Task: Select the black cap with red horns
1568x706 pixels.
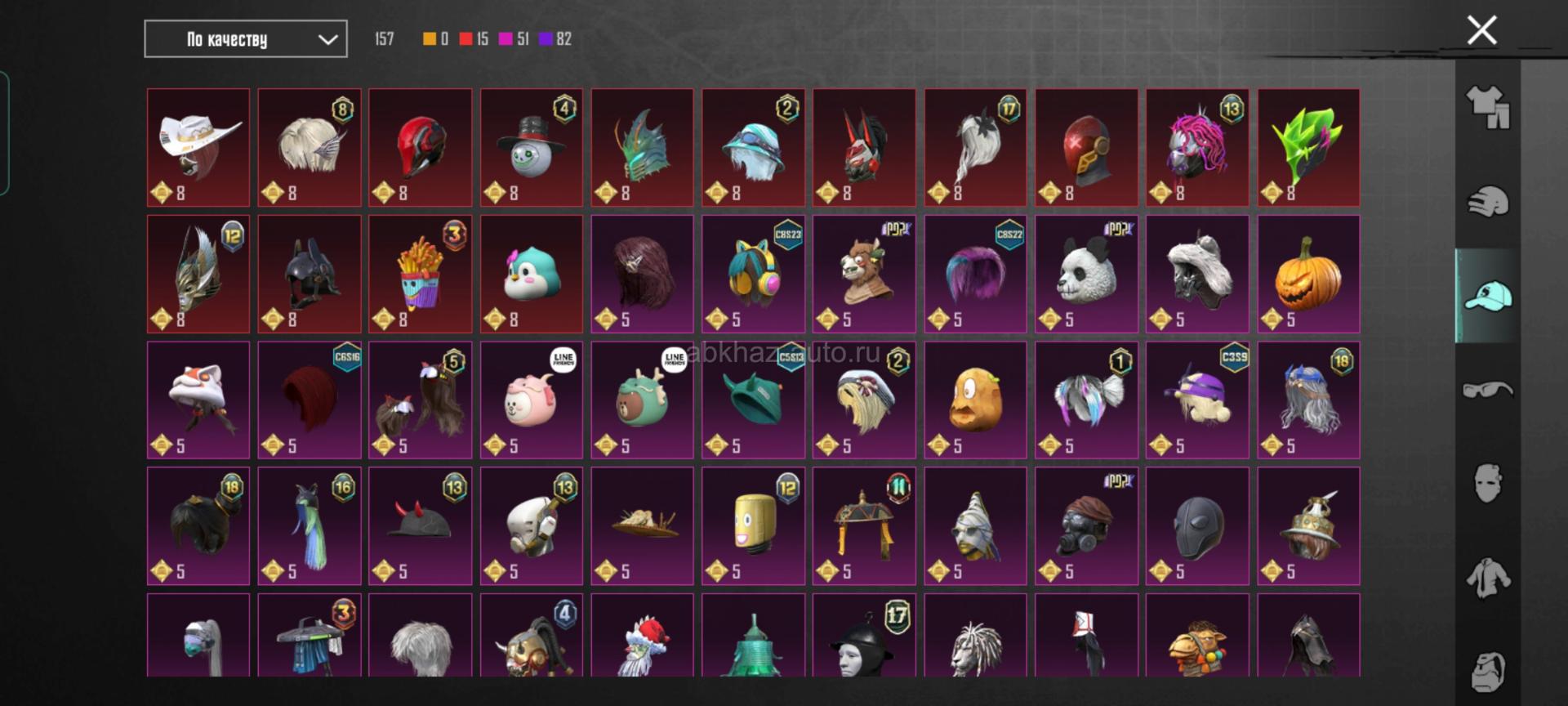Action: (x=421, y=525)
